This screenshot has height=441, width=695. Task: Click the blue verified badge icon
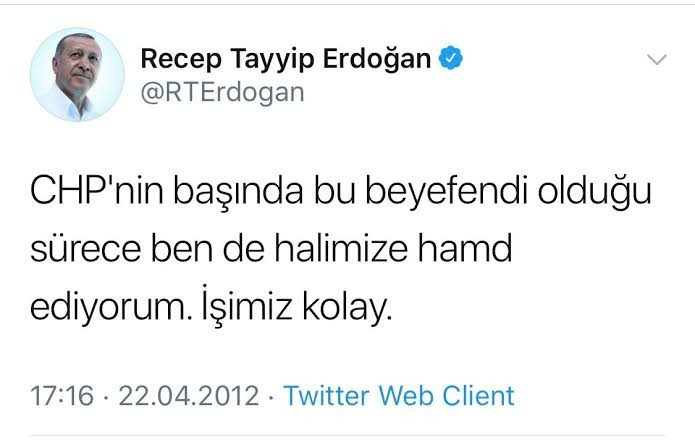coord(451,58)
